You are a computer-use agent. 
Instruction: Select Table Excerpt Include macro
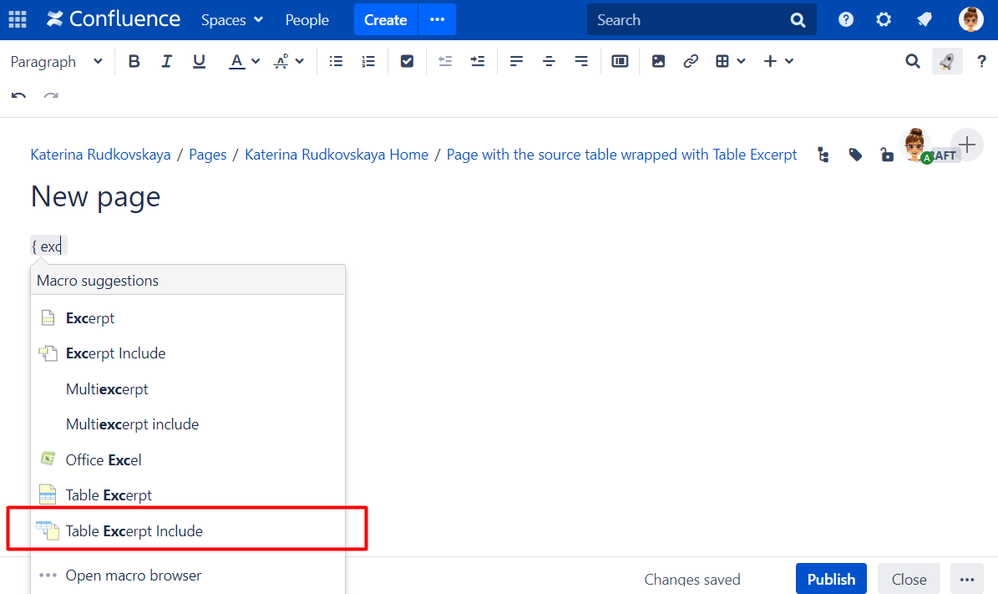pyautogui.click(x=188, y=531)
